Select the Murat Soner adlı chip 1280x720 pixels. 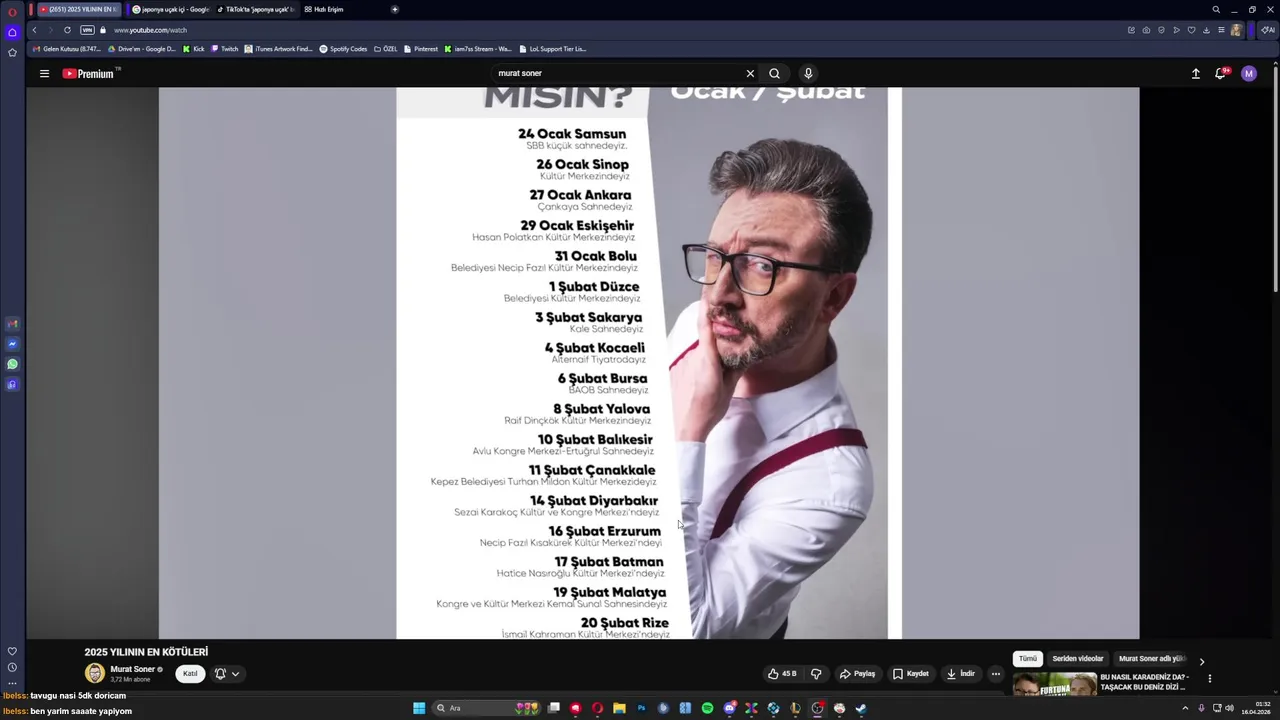pyautogui.click(x=1151, y=659)
